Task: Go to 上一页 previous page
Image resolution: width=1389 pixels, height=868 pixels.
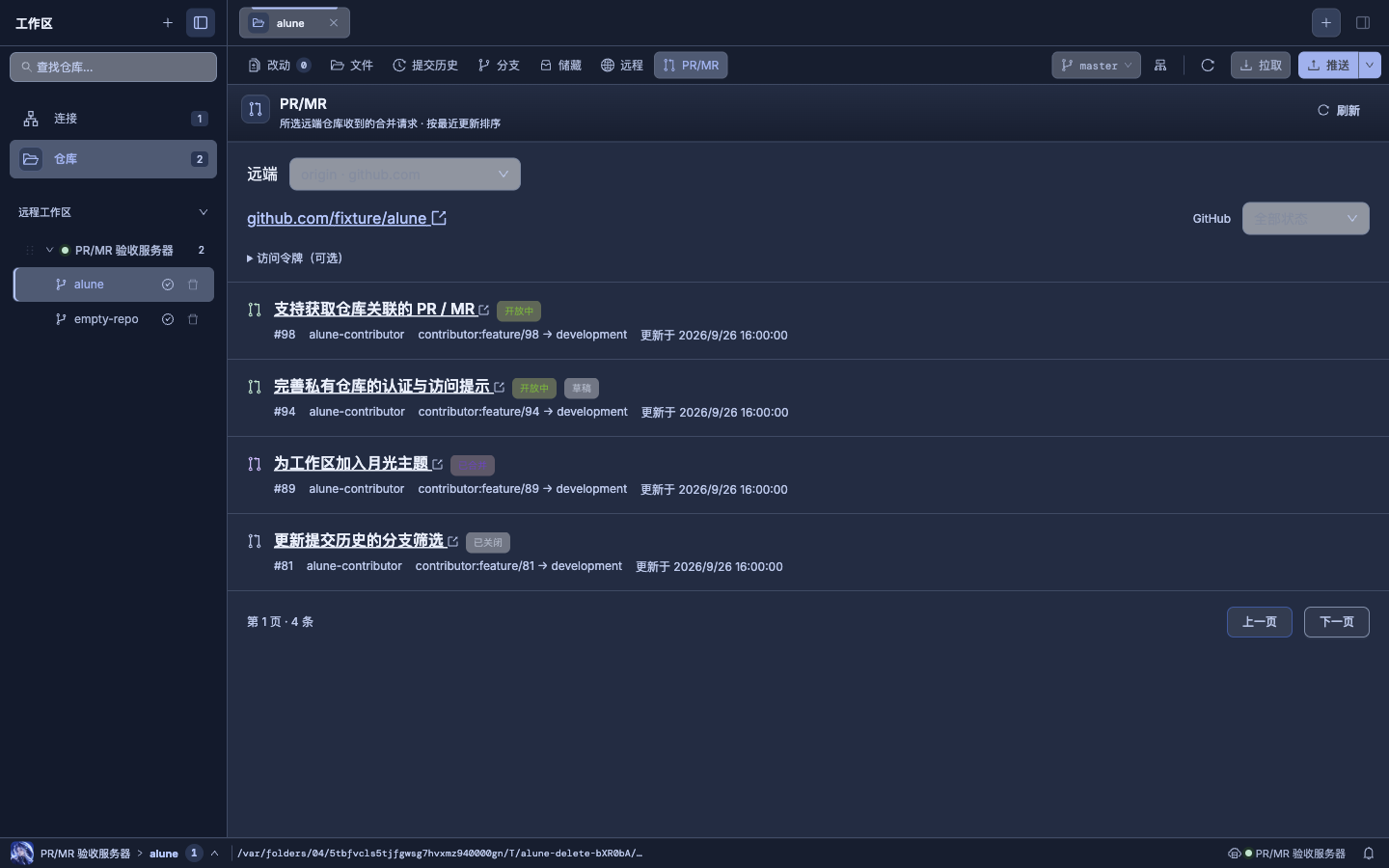Action: tap(1260, 622)
